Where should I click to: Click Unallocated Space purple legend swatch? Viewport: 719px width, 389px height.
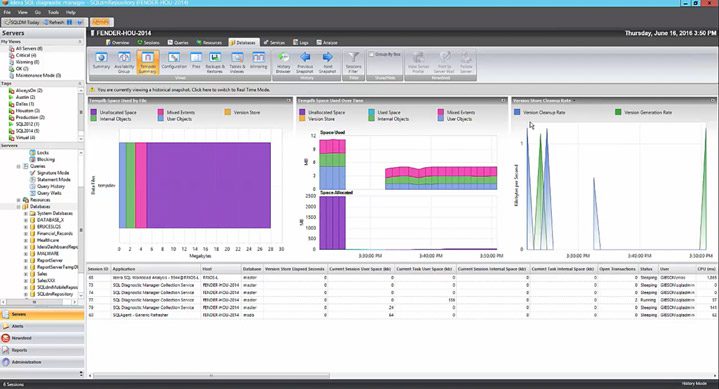pyautogui.click(x=94, y=112)
